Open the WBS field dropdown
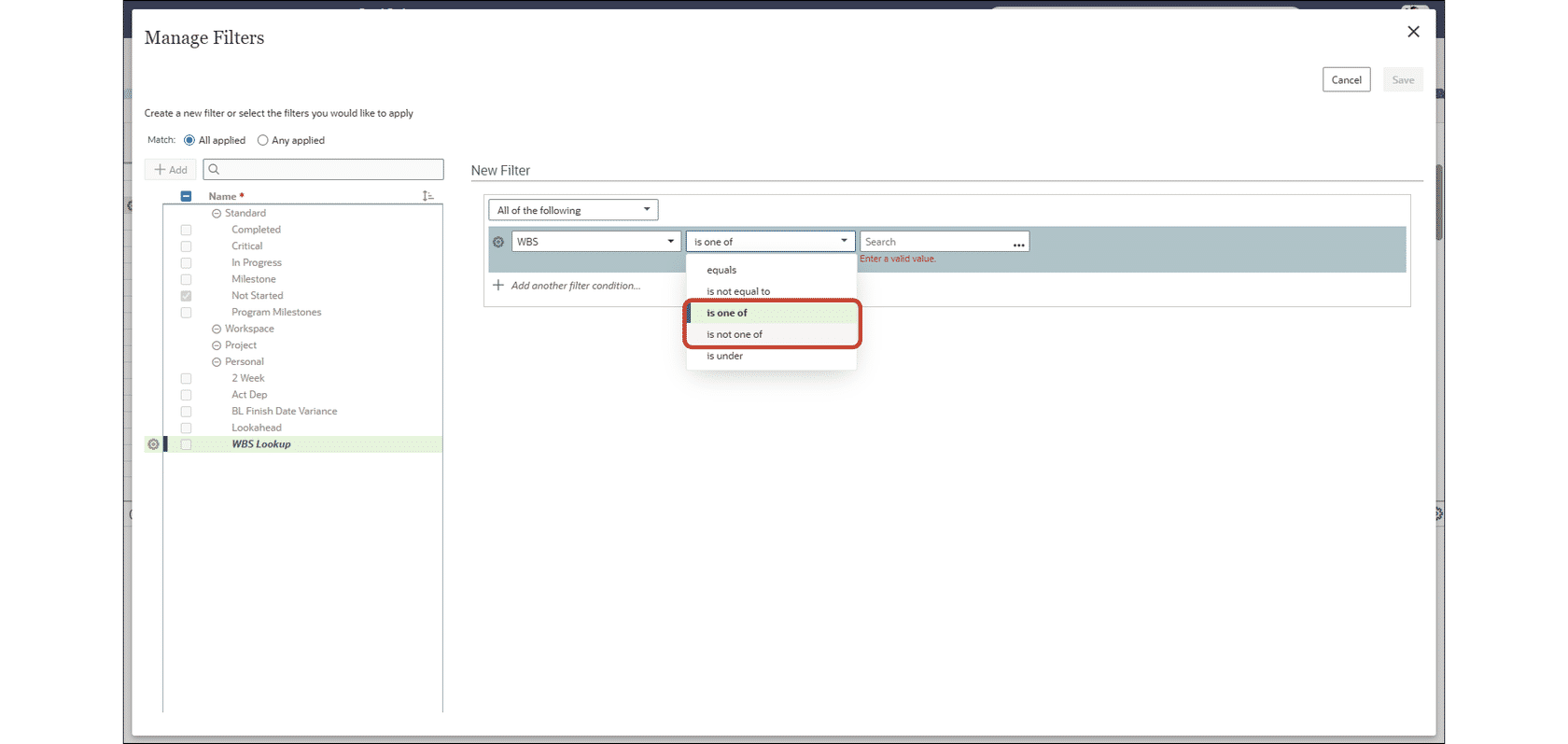1568x744 pixels. (x=595, y=242)
